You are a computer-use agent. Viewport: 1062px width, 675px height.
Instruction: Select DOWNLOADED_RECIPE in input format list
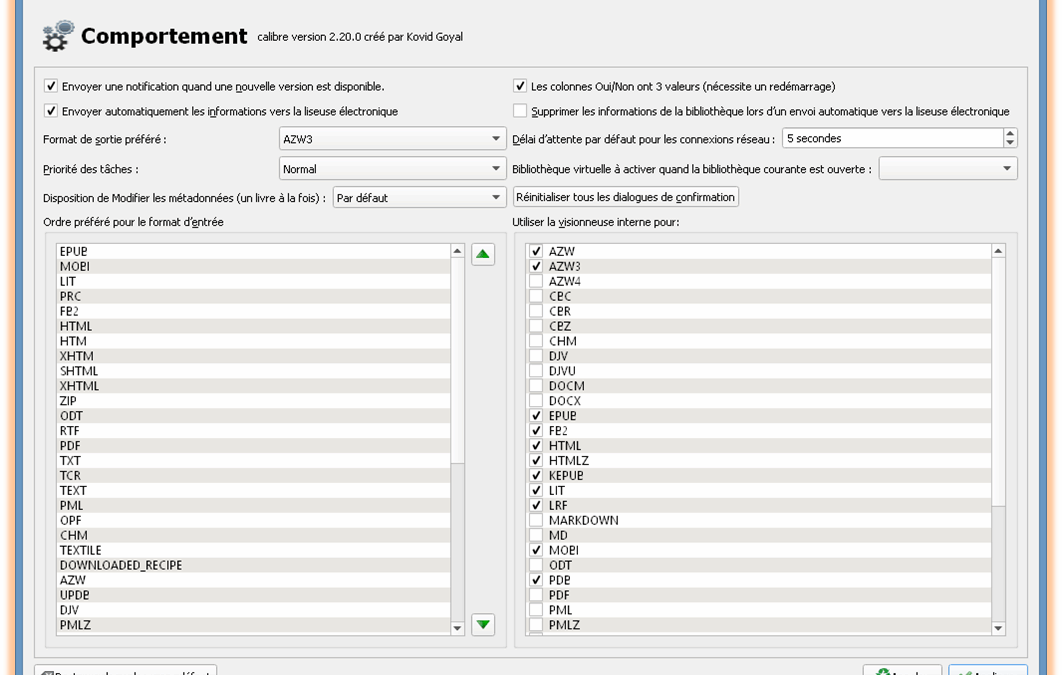(253, 565)
